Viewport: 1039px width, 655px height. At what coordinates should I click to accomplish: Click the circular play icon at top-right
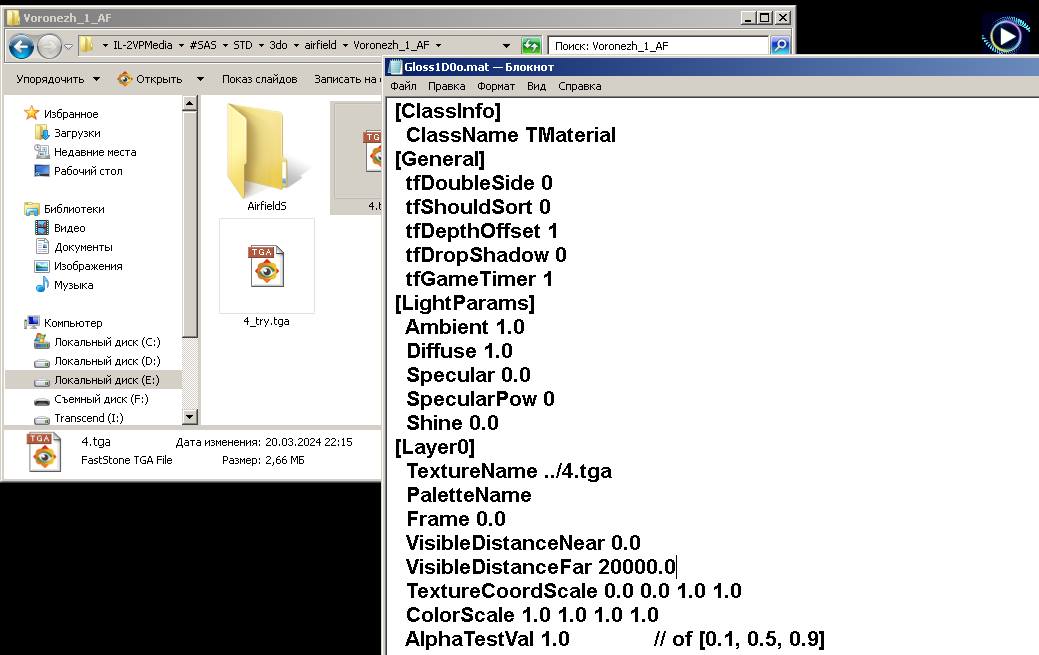coord(1006,36)
